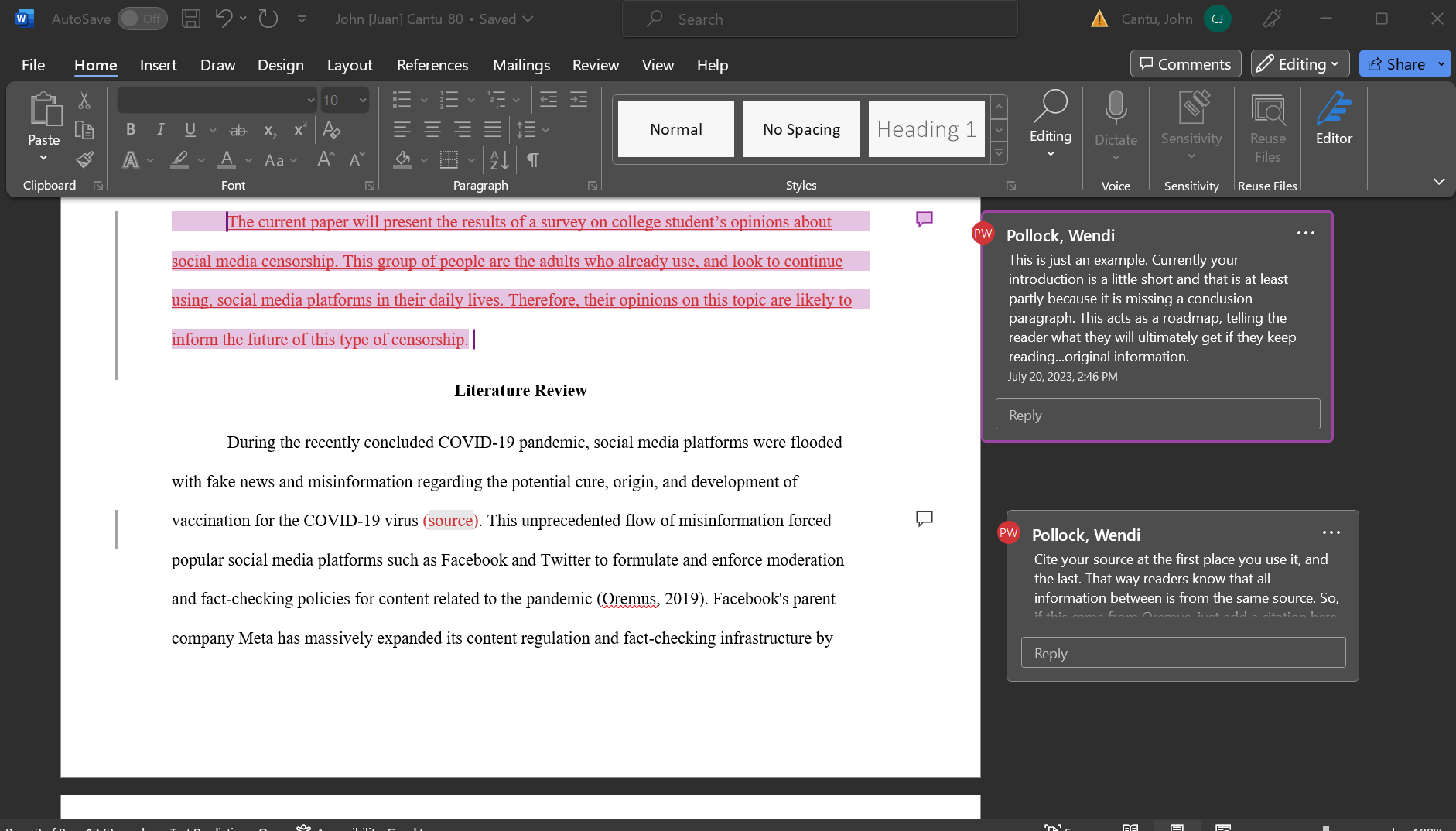Show paragraph marks with pilcrow icon

(x=533, y=160)
